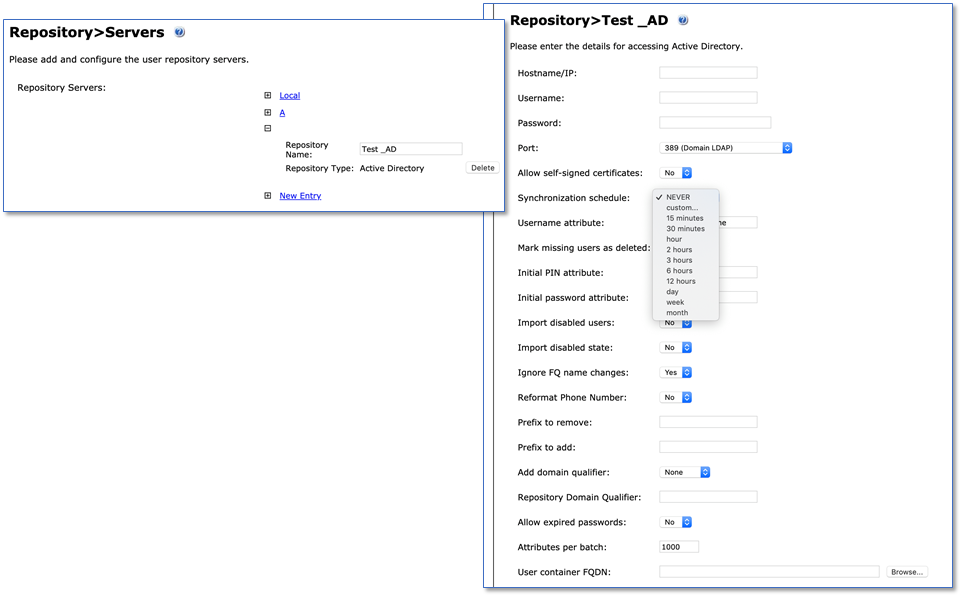This screenshot has height=597, width=962.
Task: Open help for Repository>Test _AD page
Action: 683,20
